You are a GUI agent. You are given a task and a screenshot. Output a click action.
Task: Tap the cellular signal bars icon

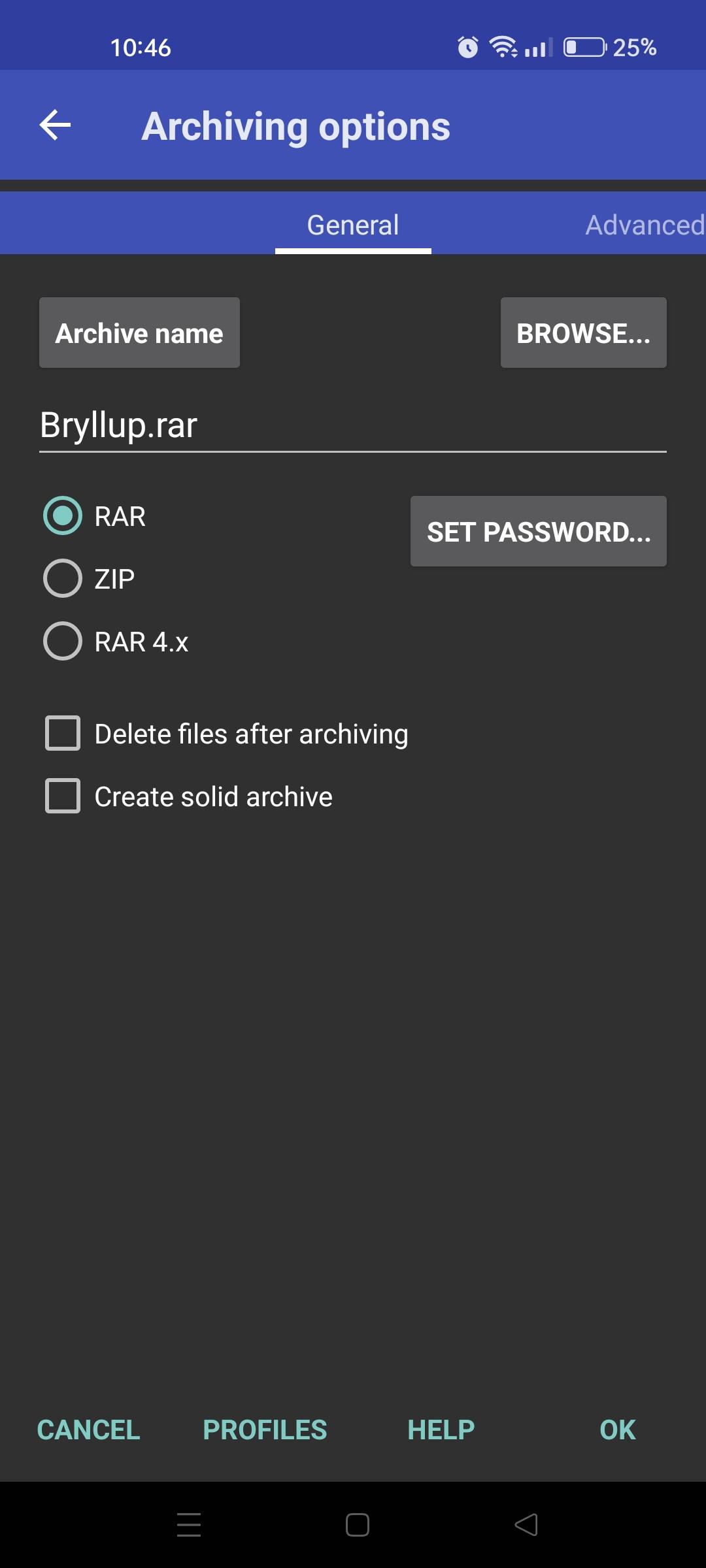click(x=539, y=47)
